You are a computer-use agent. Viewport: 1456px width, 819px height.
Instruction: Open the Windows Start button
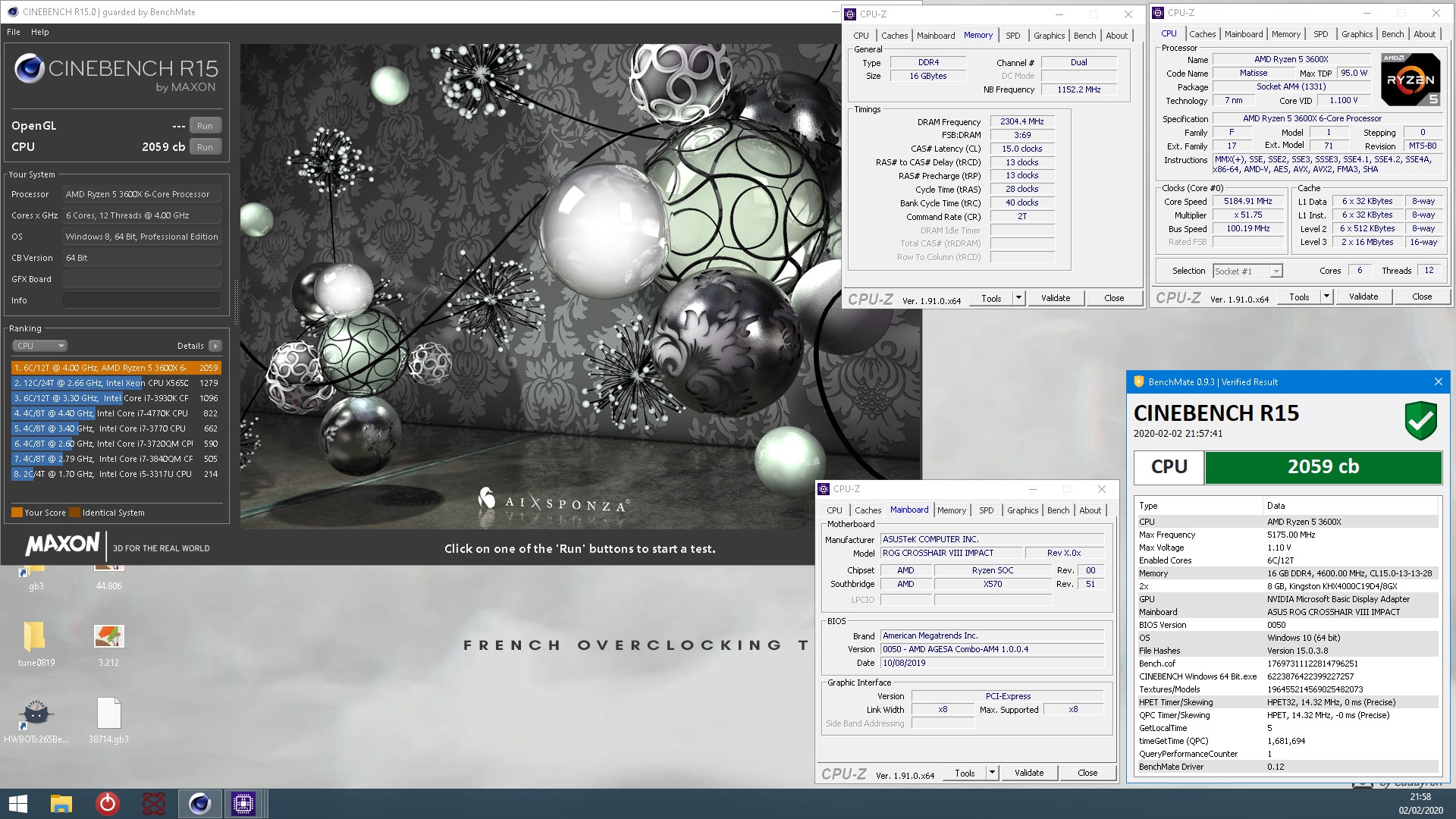pos(18,804)
